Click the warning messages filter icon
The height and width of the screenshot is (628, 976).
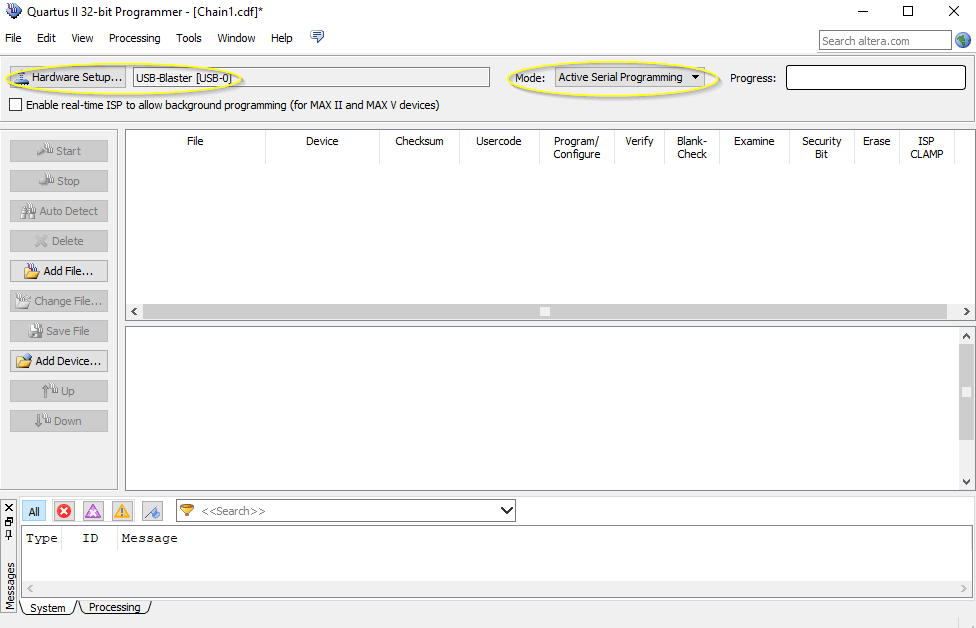122,511
